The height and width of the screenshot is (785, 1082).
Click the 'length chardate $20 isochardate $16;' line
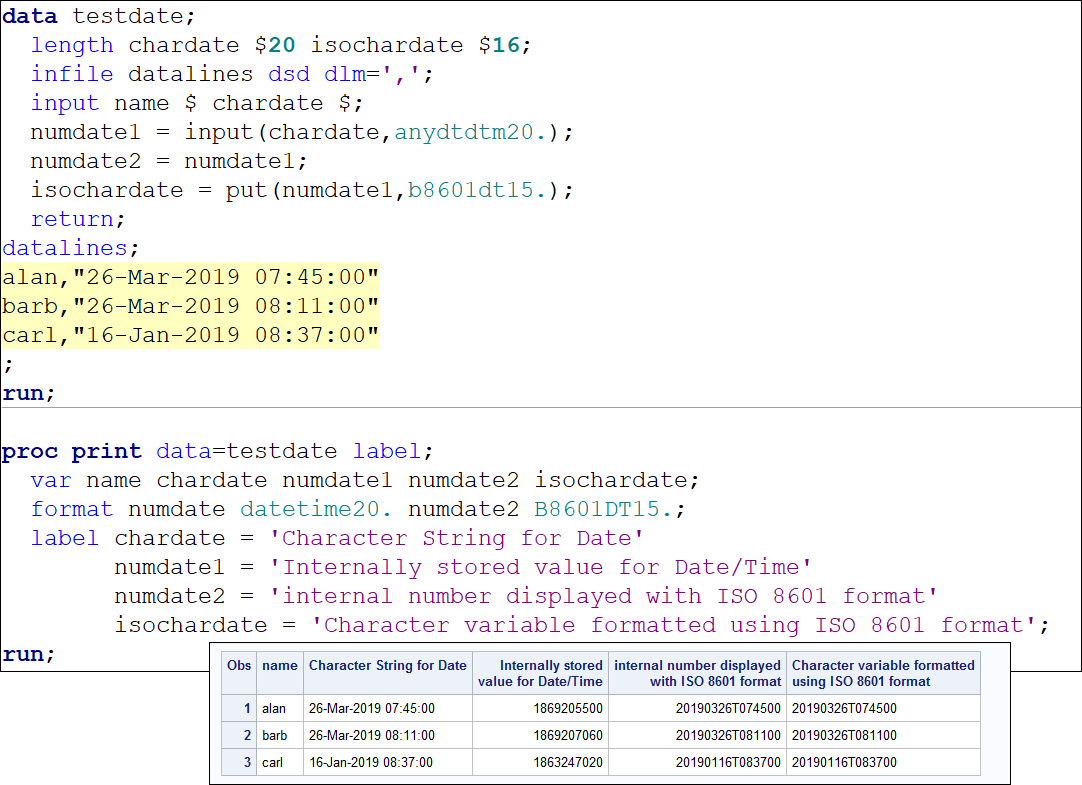[281, 45]
